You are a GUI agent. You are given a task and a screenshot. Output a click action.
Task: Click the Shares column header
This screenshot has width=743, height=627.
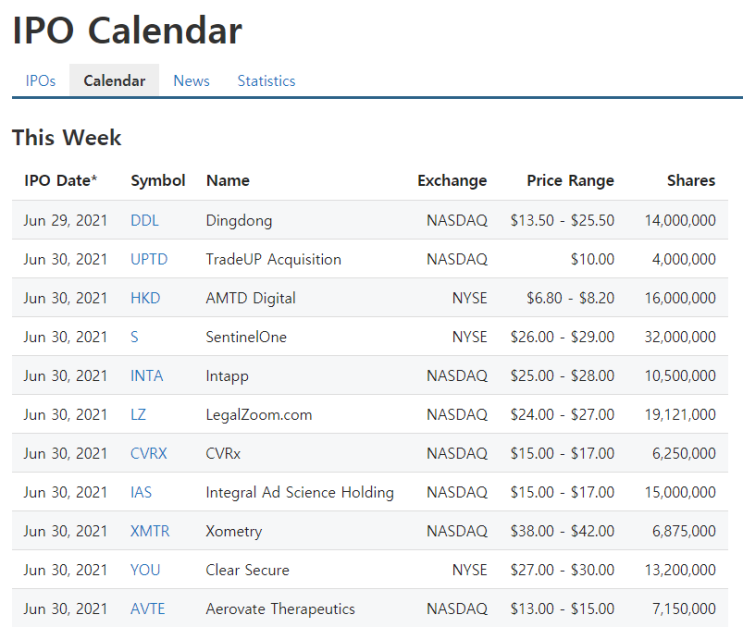click(x=691, y=181)
